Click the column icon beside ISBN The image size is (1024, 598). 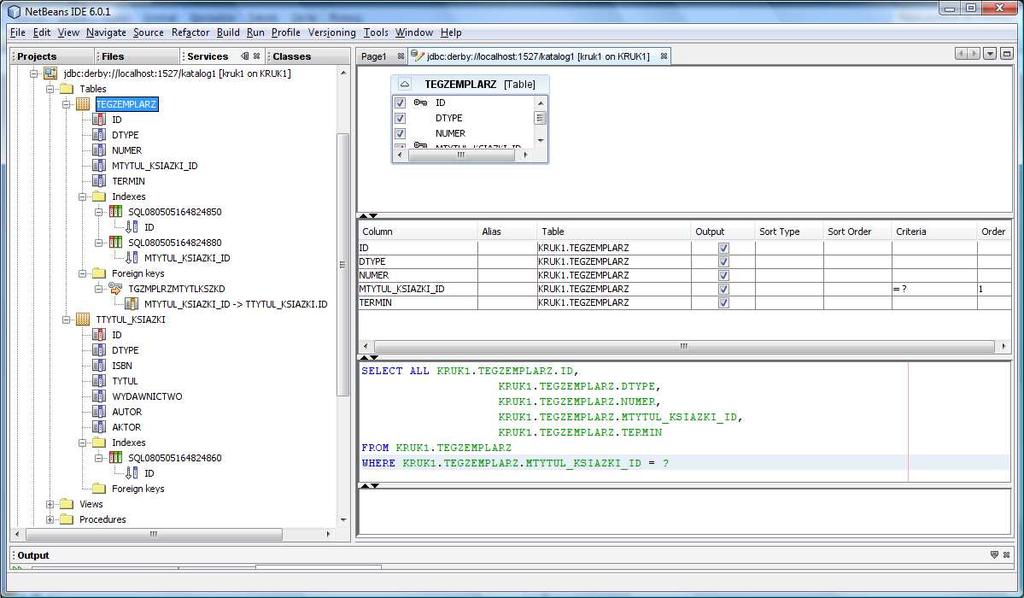pos(99,366)
